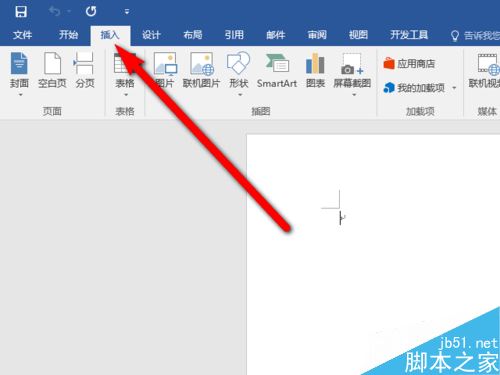Insert a 图表 chart

tap(315, 70)
